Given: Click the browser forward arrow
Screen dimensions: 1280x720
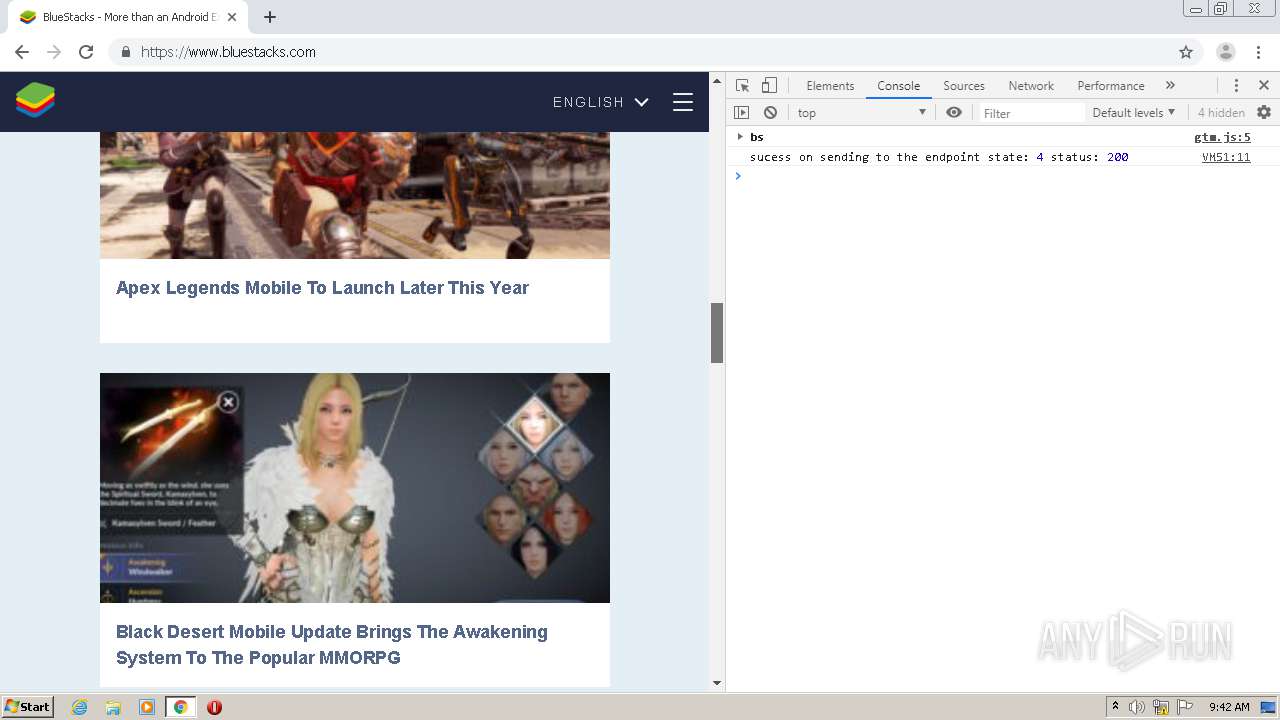Looking at the screenshot, I should click(54, 52).
